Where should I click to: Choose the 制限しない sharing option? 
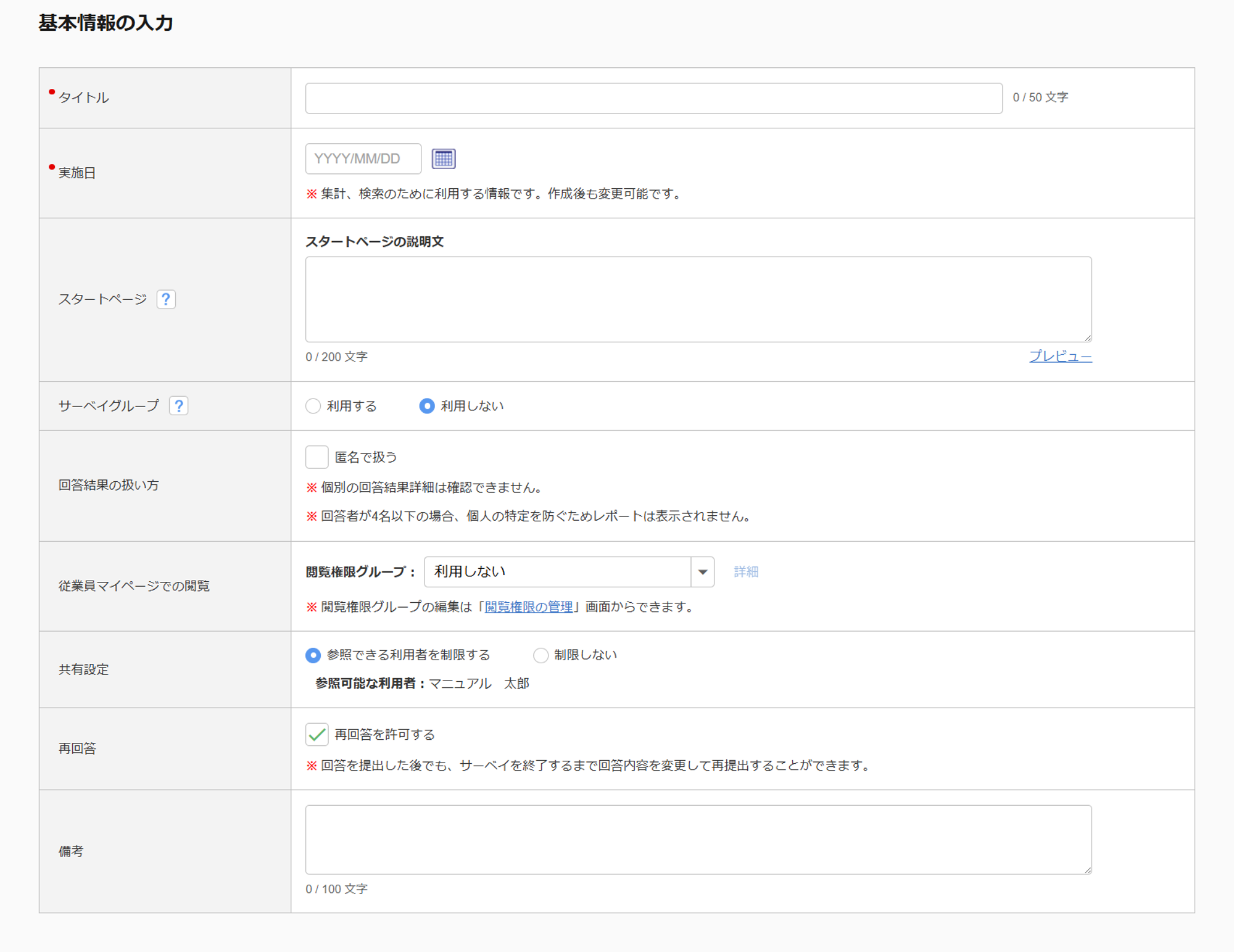(x=540, y=655)
